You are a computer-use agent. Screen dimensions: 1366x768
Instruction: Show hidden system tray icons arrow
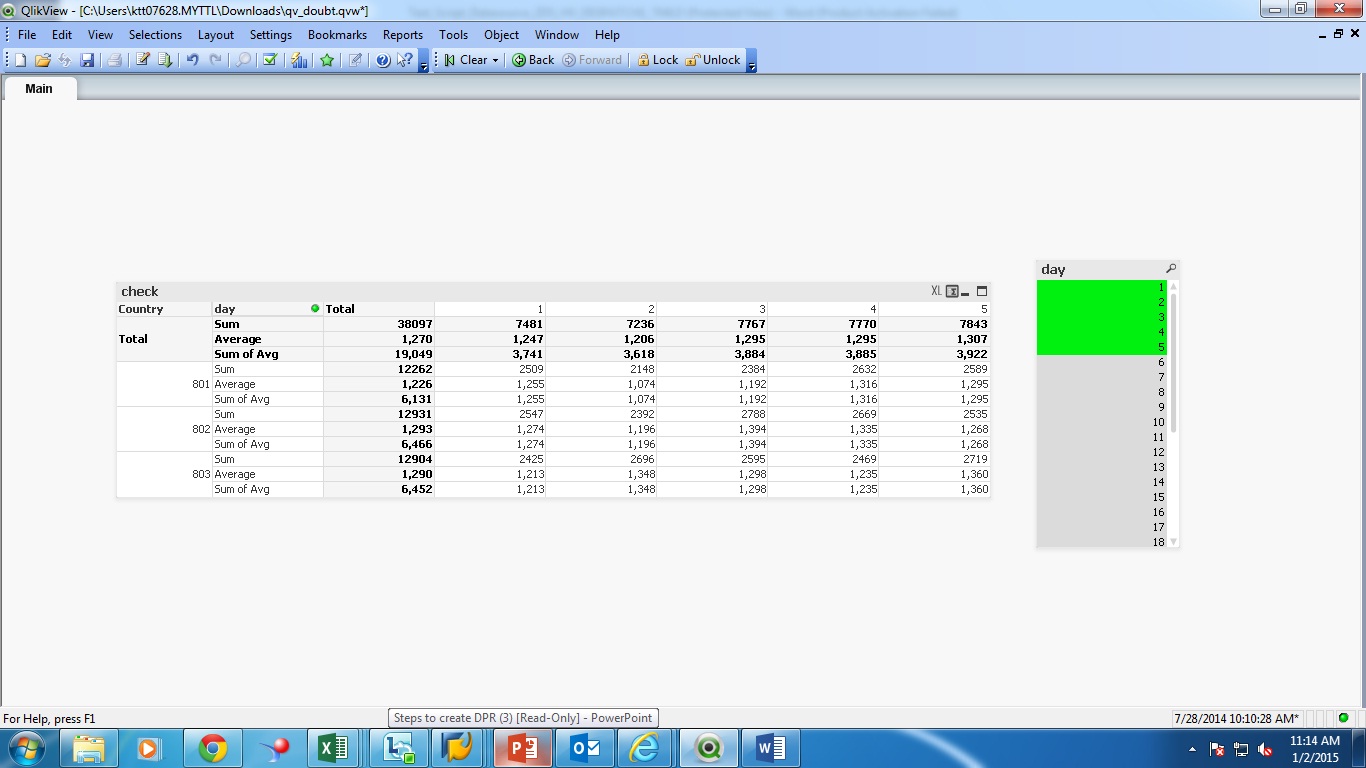(1192, 749)
